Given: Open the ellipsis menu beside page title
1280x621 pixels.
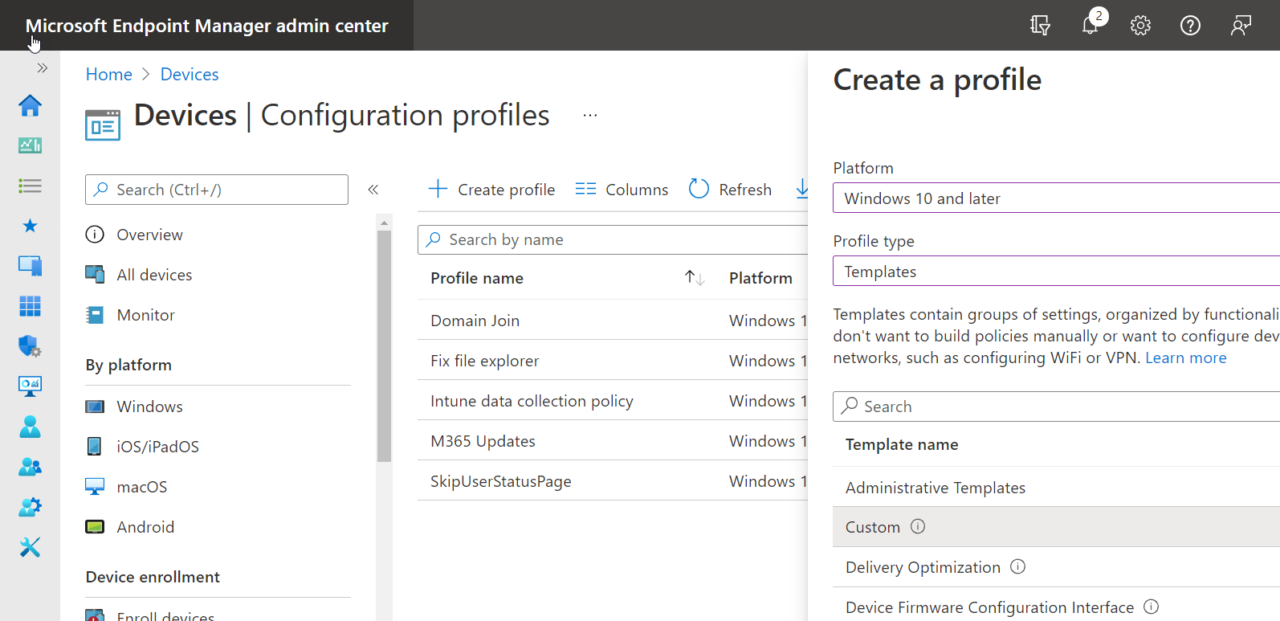Looking at the screenshot, I should coord(590,116).
